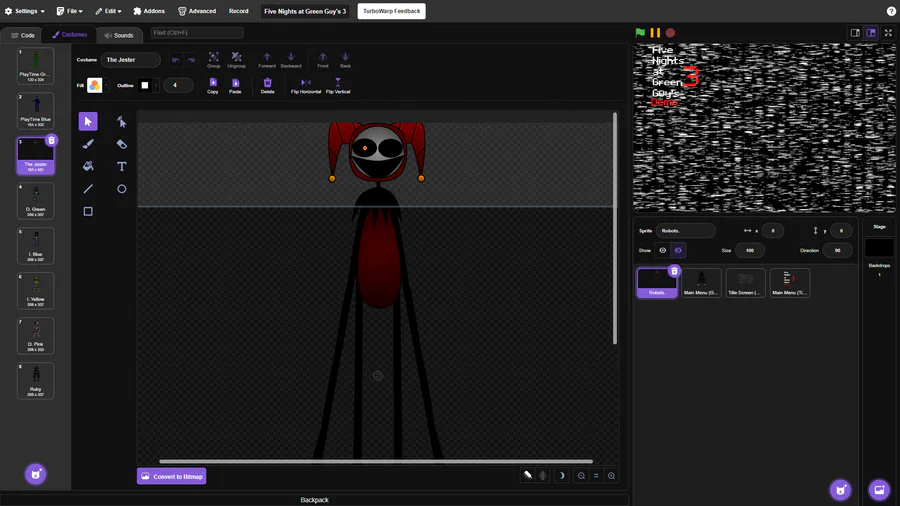900x506 pixels.
Task: Bring selection to Front
Action: point(323,60)
